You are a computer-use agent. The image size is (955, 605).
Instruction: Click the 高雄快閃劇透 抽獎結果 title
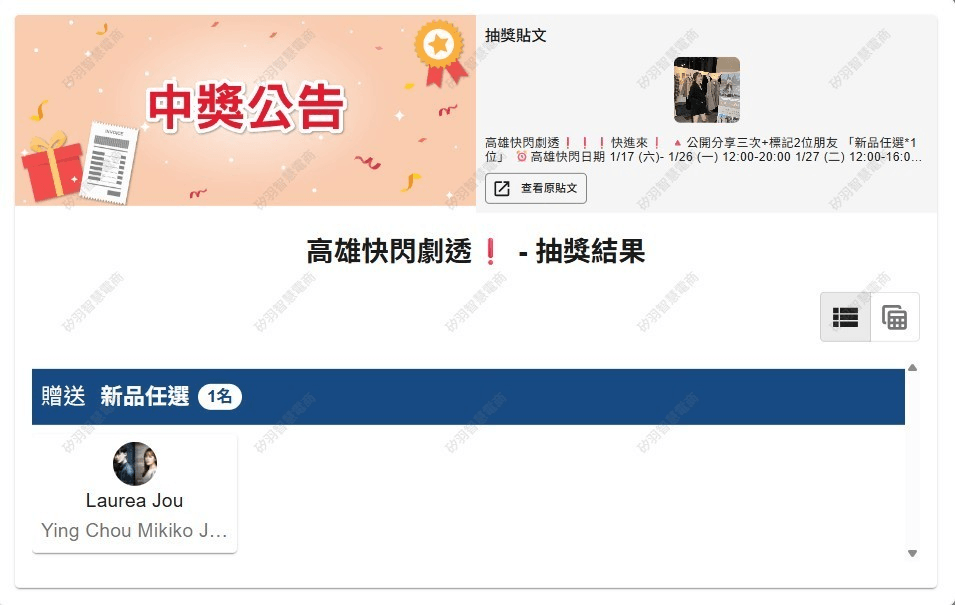[x=476, y=251]
